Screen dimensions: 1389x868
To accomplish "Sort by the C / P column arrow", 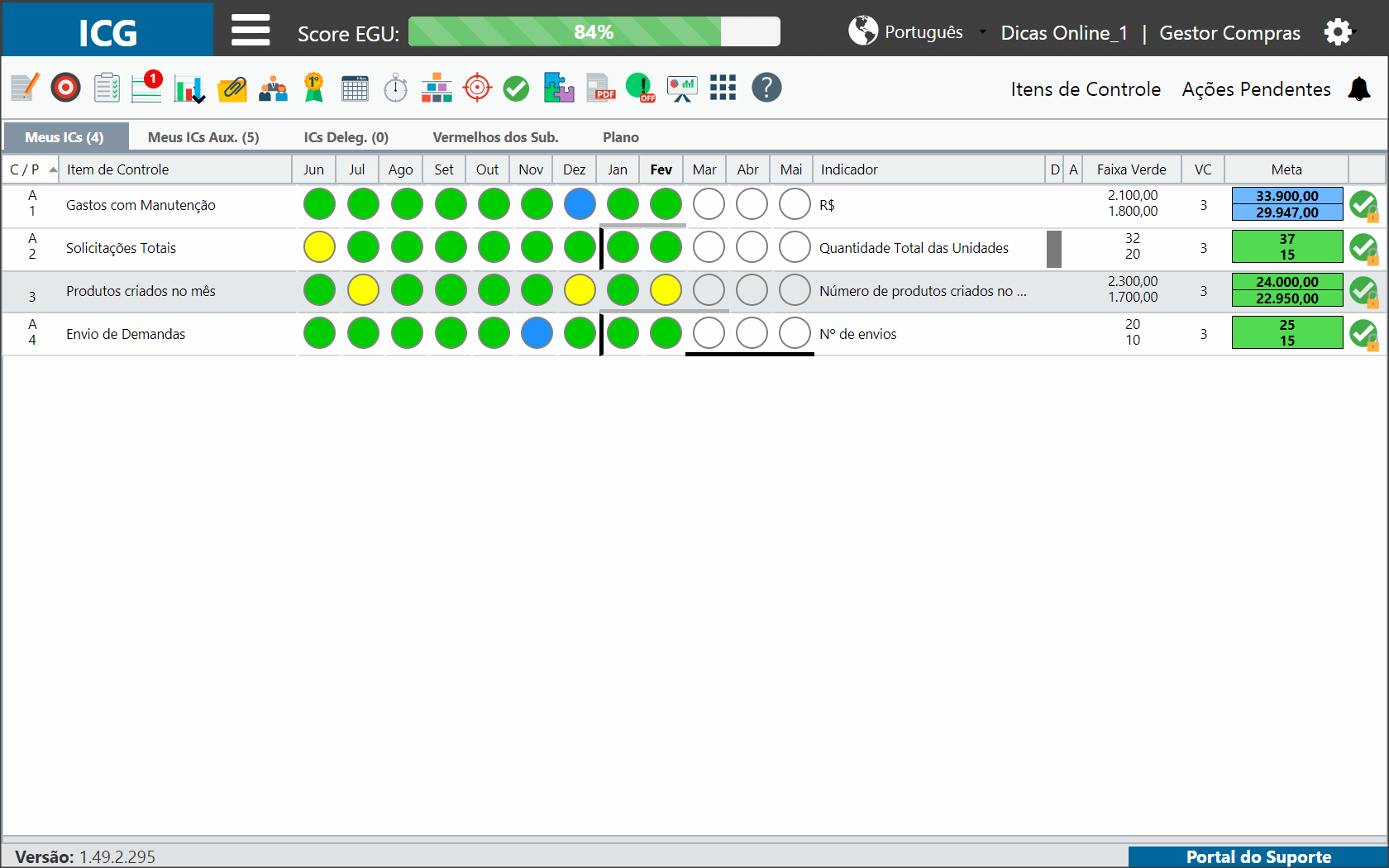I will pyautogui.click(x=53, y=169).
